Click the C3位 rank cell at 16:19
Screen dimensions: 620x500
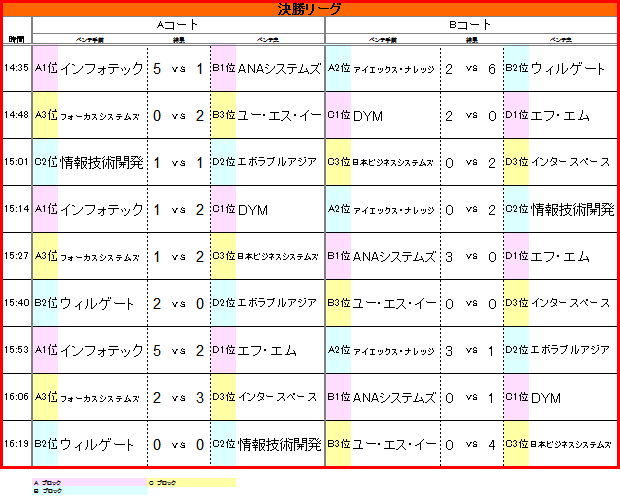pyautogui.click(x=517, y=444)
